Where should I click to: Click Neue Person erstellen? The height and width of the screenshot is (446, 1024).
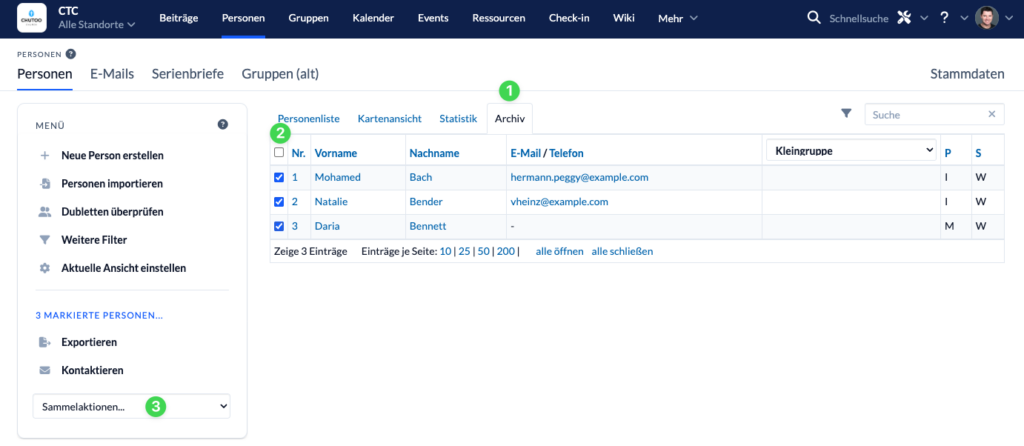click(112, 155)
